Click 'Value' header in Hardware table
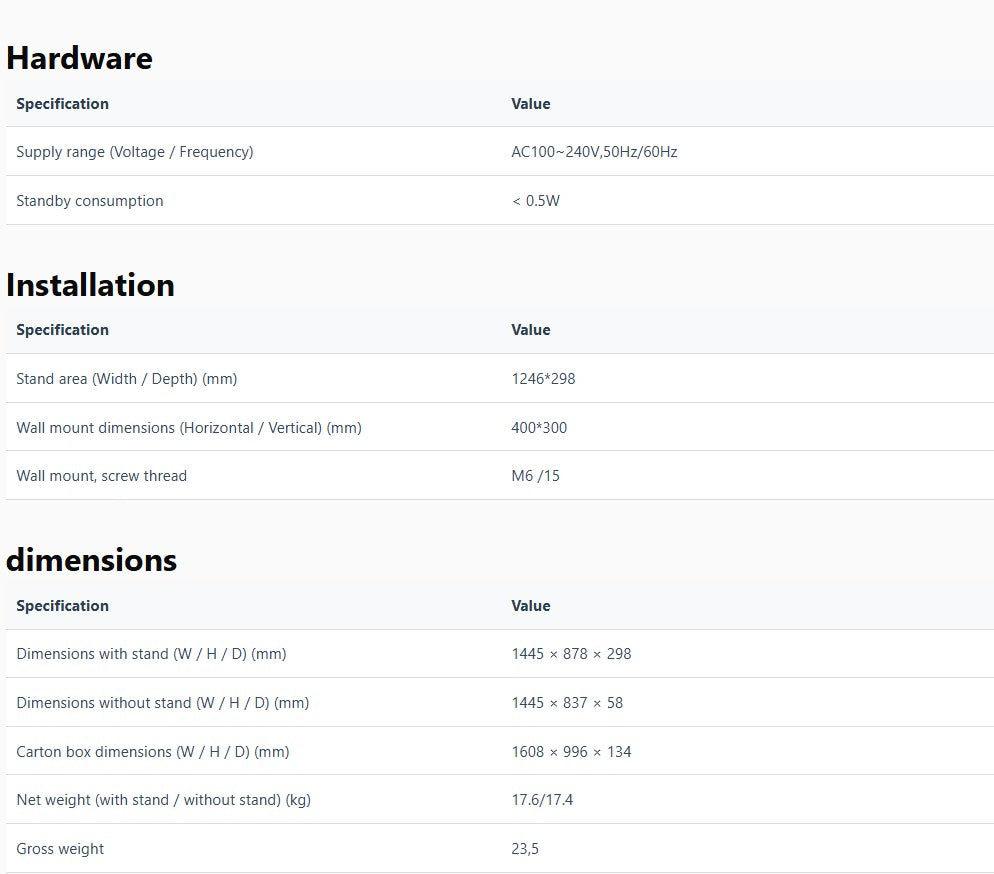The height and width of the screenshot is (874, 994). (x=531, y=104)
